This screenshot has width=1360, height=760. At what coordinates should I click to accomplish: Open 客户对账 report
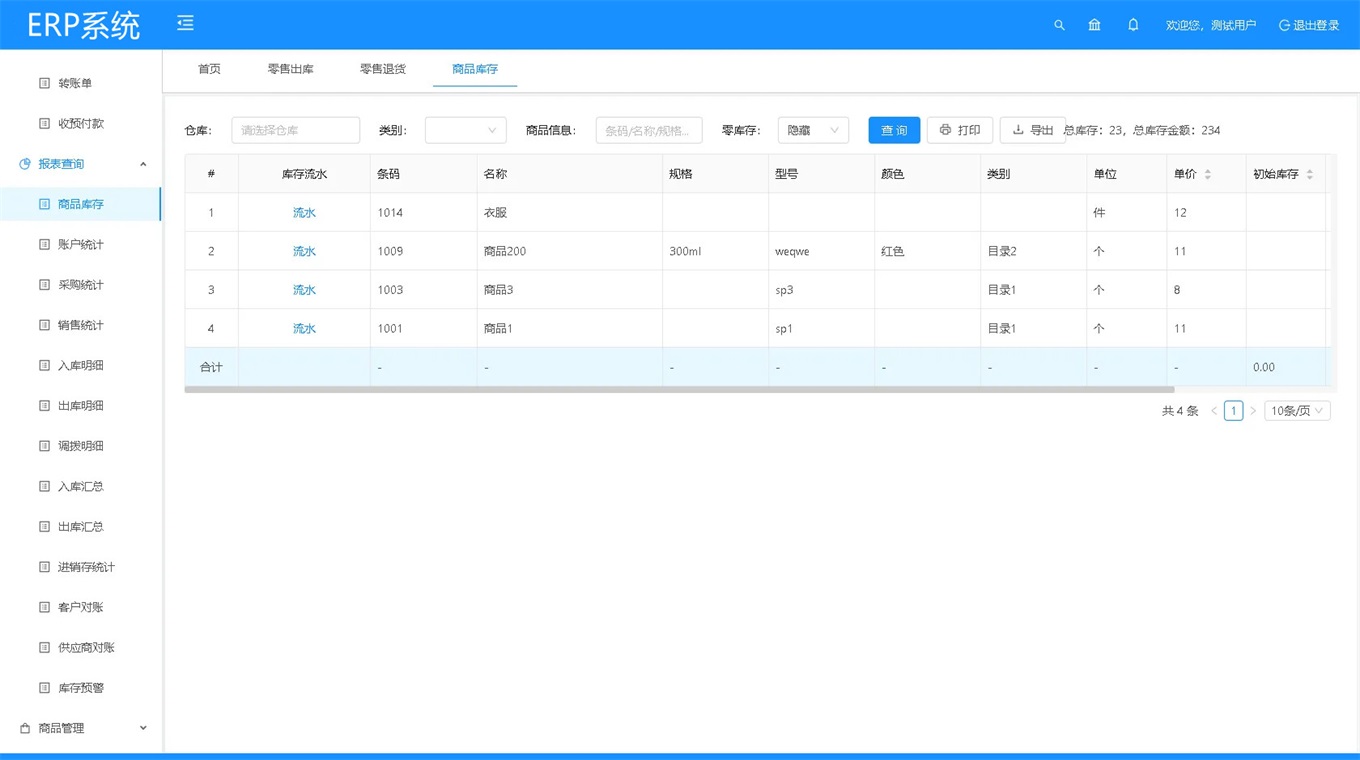coord(80,607)
